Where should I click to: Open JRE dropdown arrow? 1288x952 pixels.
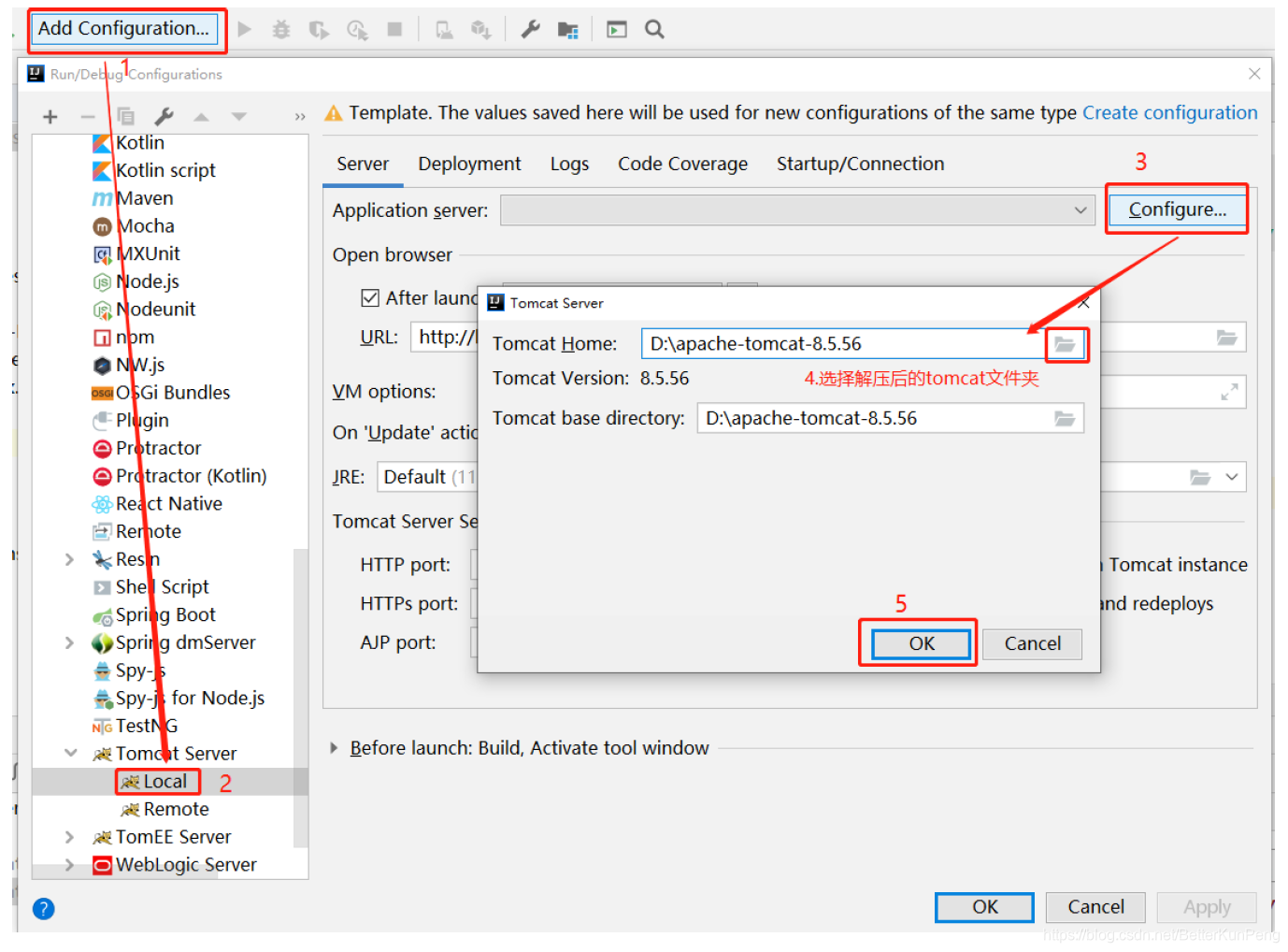click(1232, 477)
